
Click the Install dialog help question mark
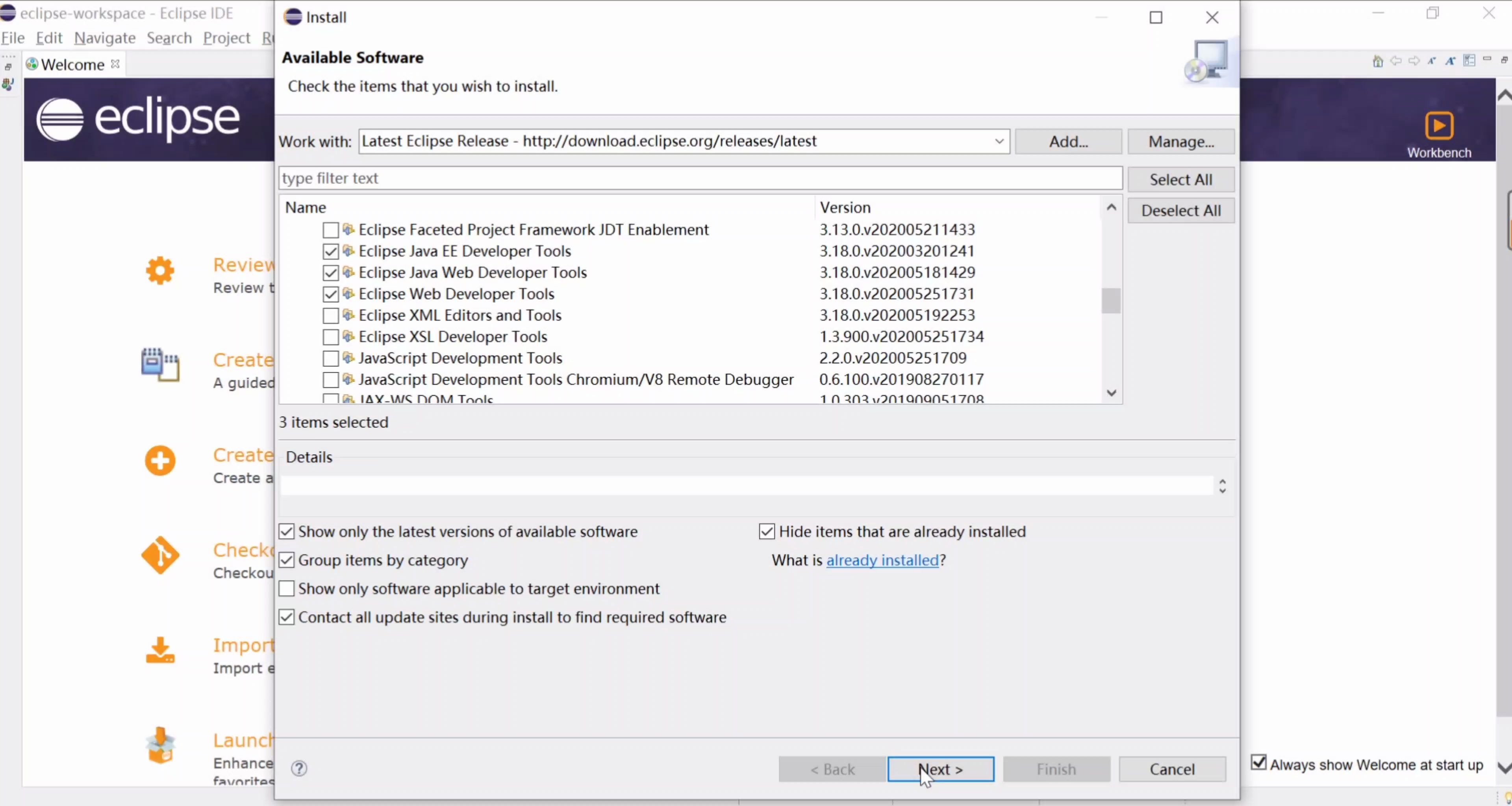click(299, 769)
